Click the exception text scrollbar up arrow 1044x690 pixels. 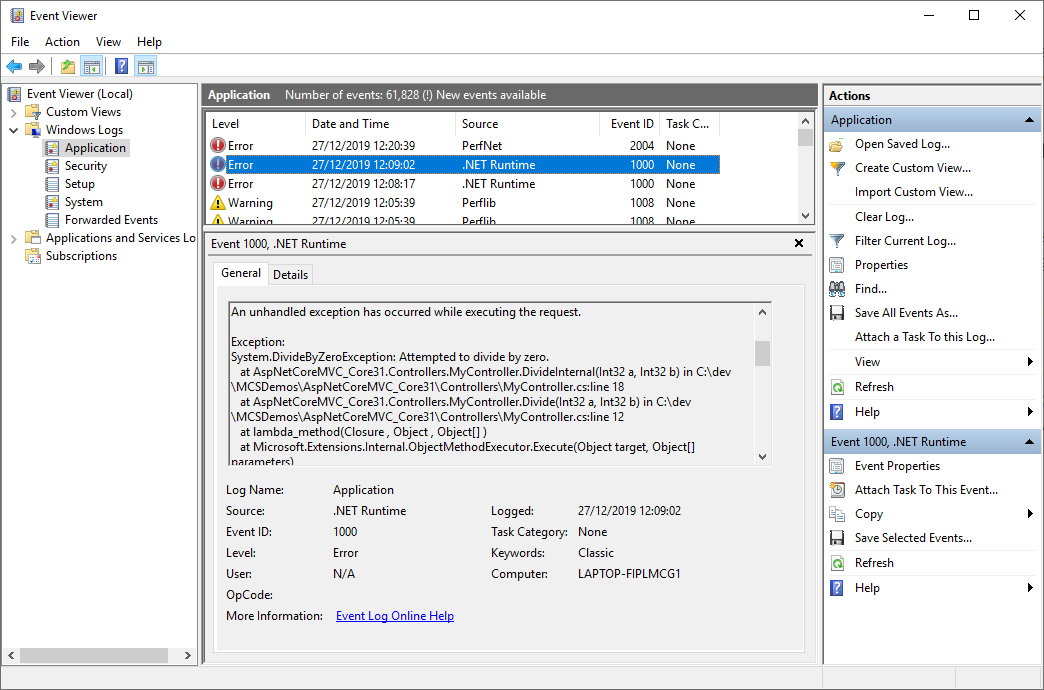point(763,312)
